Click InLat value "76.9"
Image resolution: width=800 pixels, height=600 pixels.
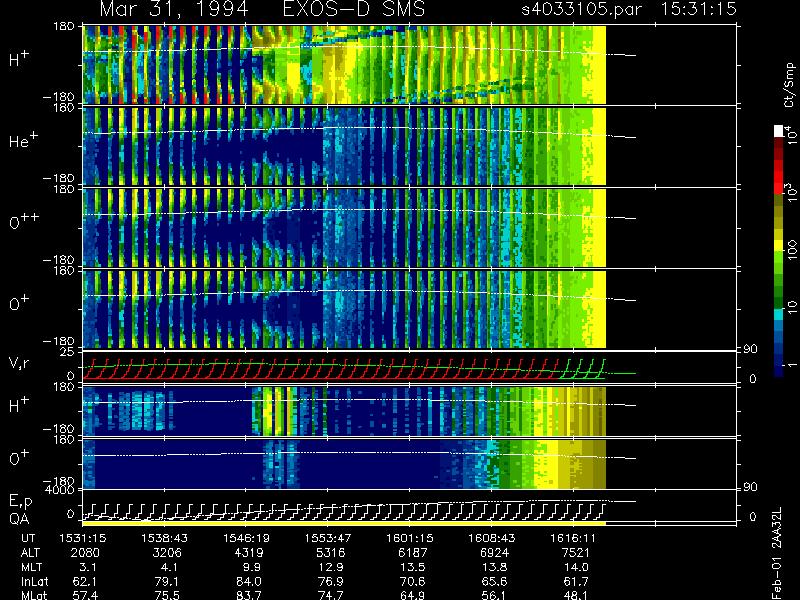[331, 582]
